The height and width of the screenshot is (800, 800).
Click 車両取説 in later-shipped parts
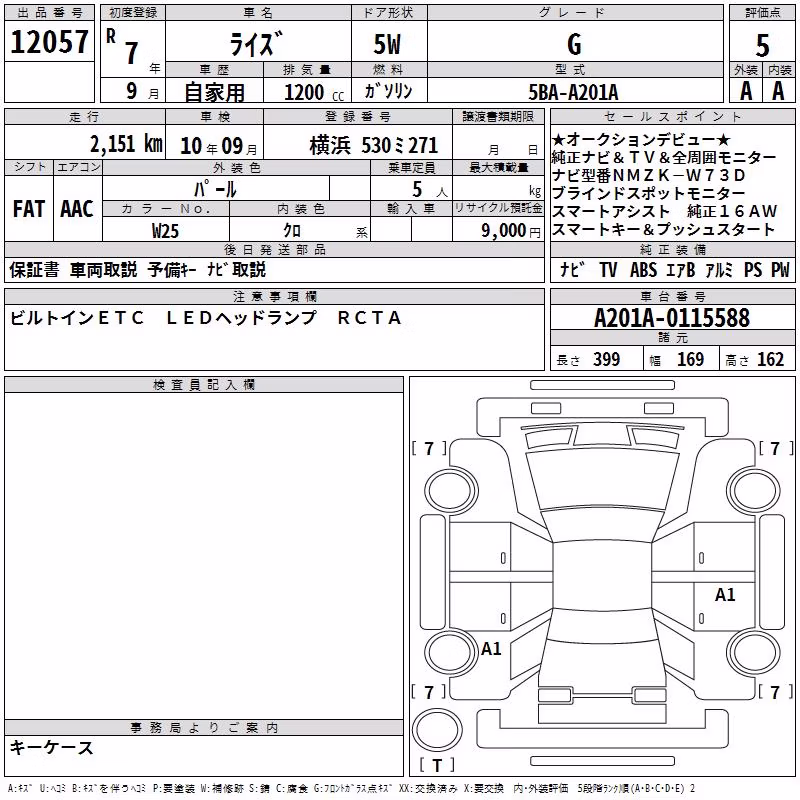(104, 270)
